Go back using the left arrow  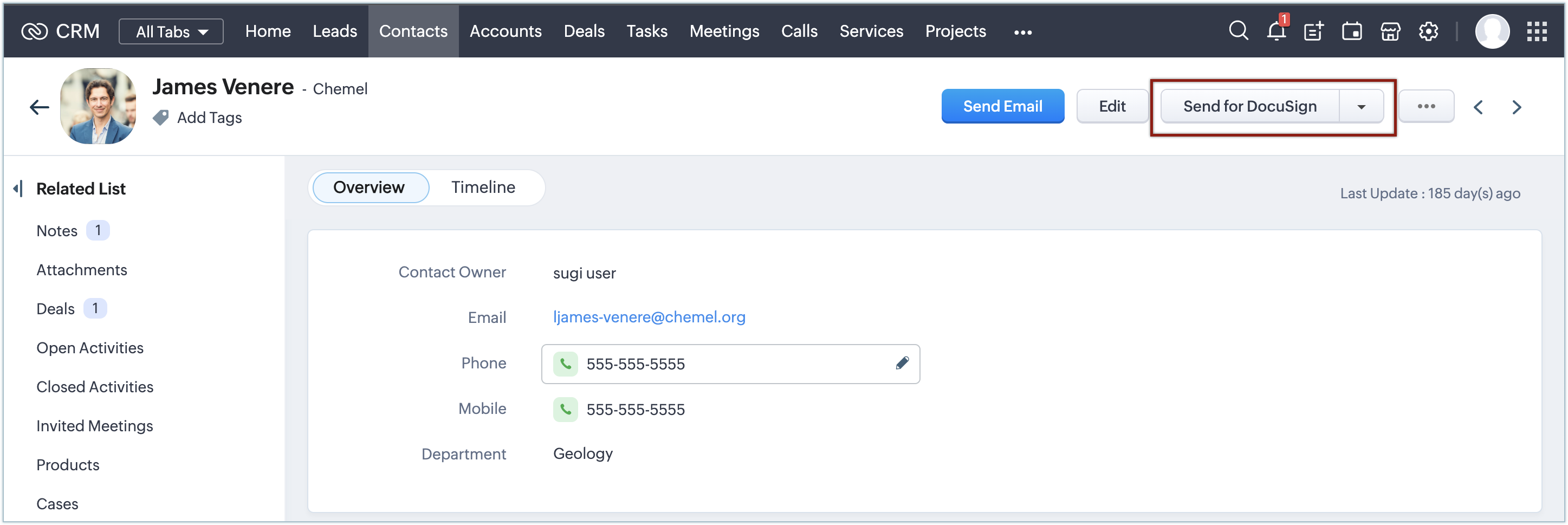[40, 108]
